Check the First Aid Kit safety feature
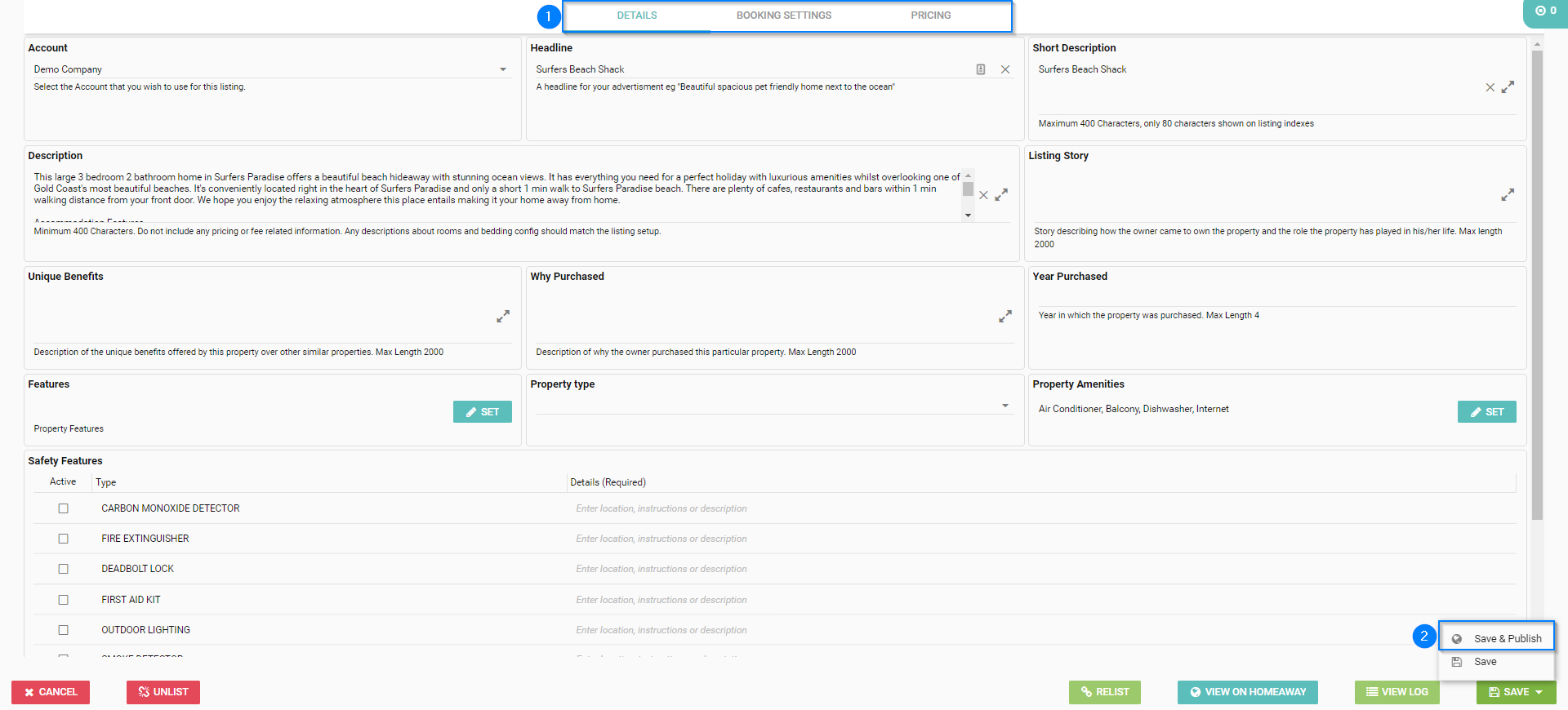Image resolution: width=1568 pixels, height=710 pixels. pyautogui.click(x=63, y=600)
